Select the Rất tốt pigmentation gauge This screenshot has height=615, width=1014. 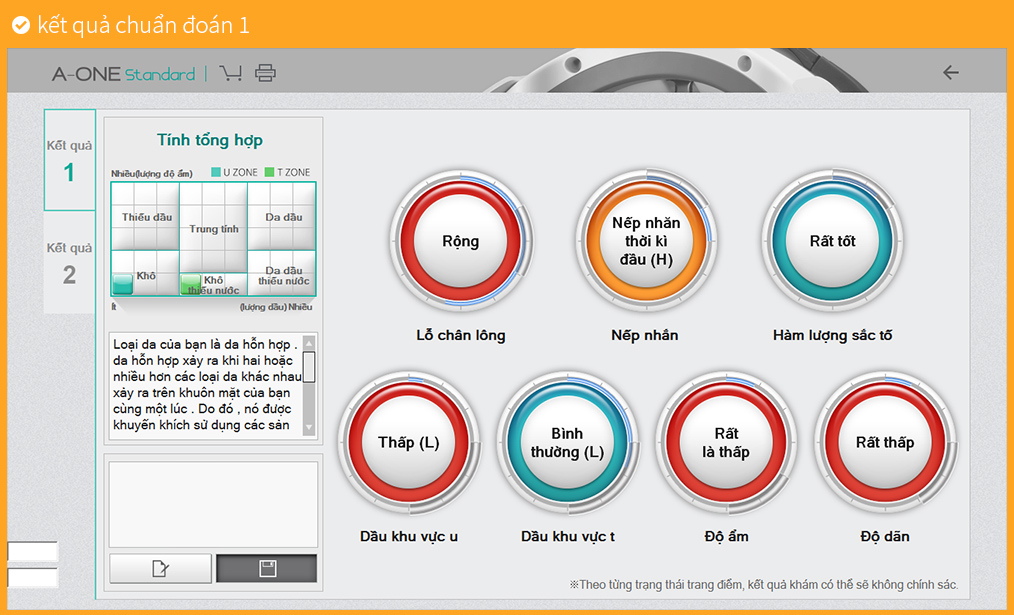pos(833,241)
